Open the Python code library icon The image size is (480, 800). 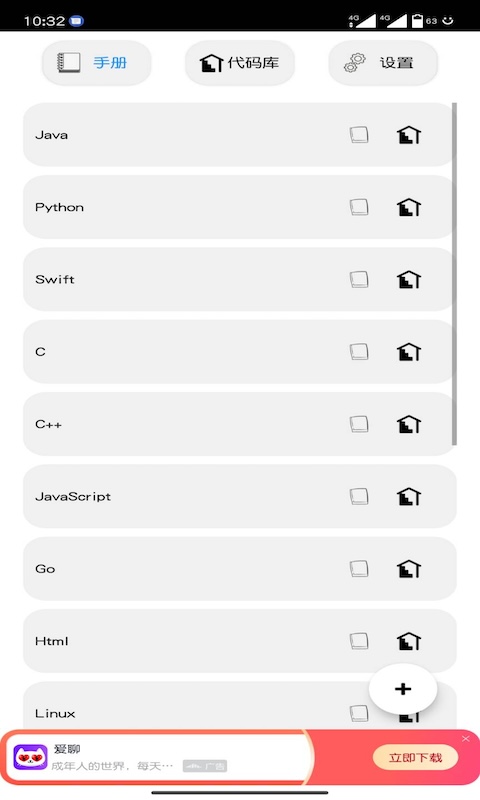[409, 207]
